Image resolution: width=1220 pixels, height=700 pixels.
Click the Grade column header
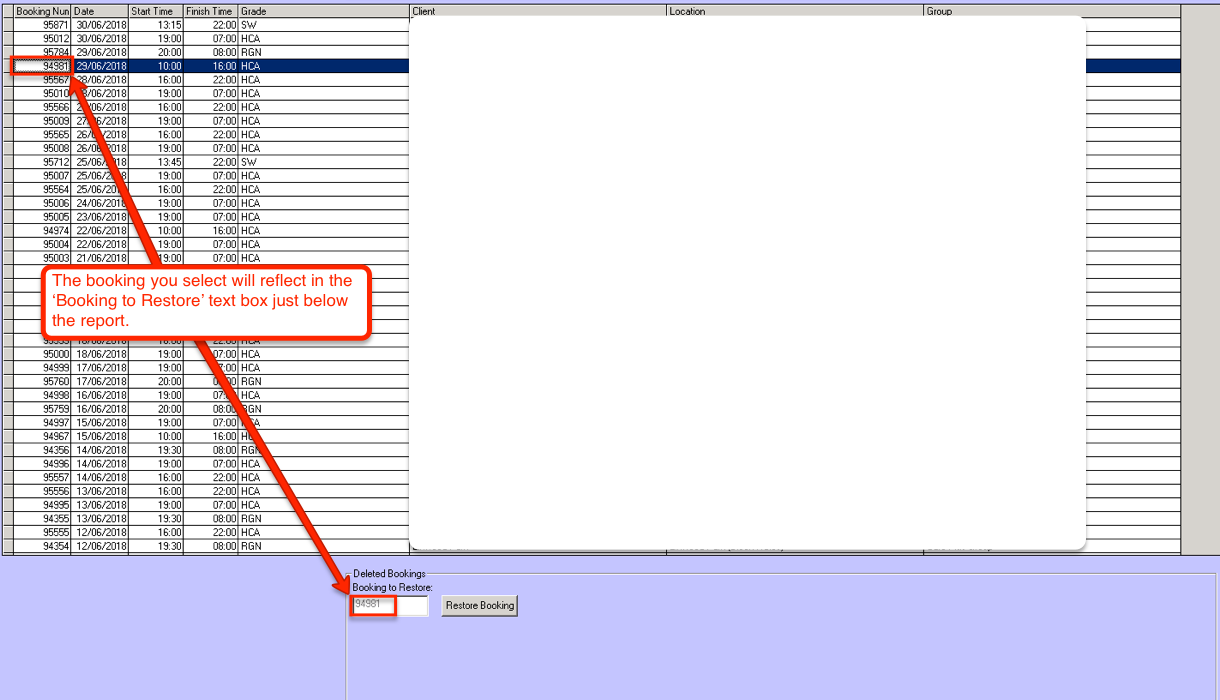(322, 11)
